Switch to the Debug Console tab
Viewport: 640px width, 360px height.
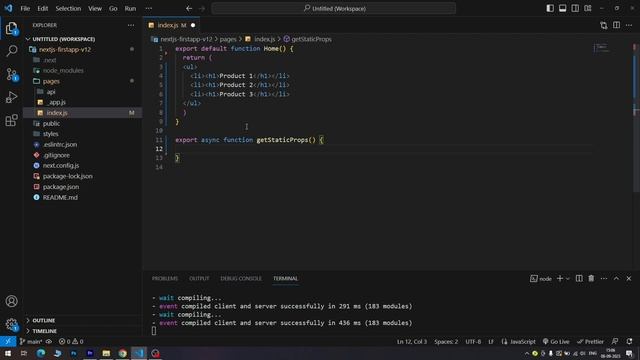241,278
